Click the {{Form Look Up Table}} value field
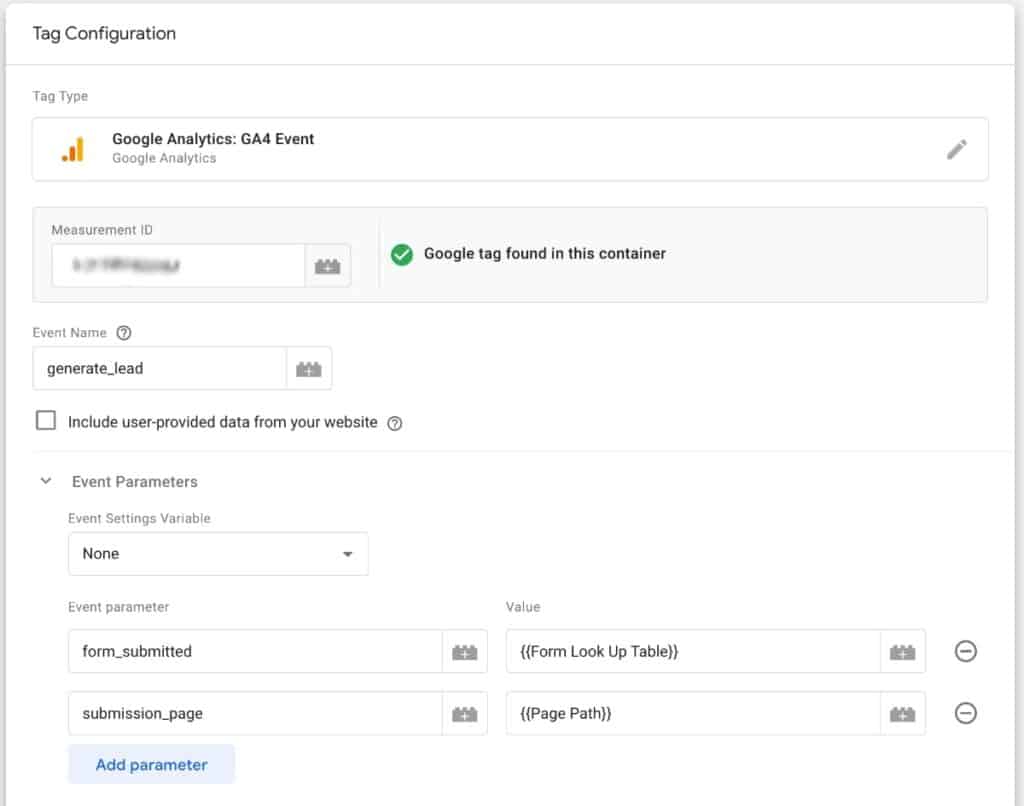Image resolution: width=1024 pixels, height=806 pixels. (x=693, y=652)
